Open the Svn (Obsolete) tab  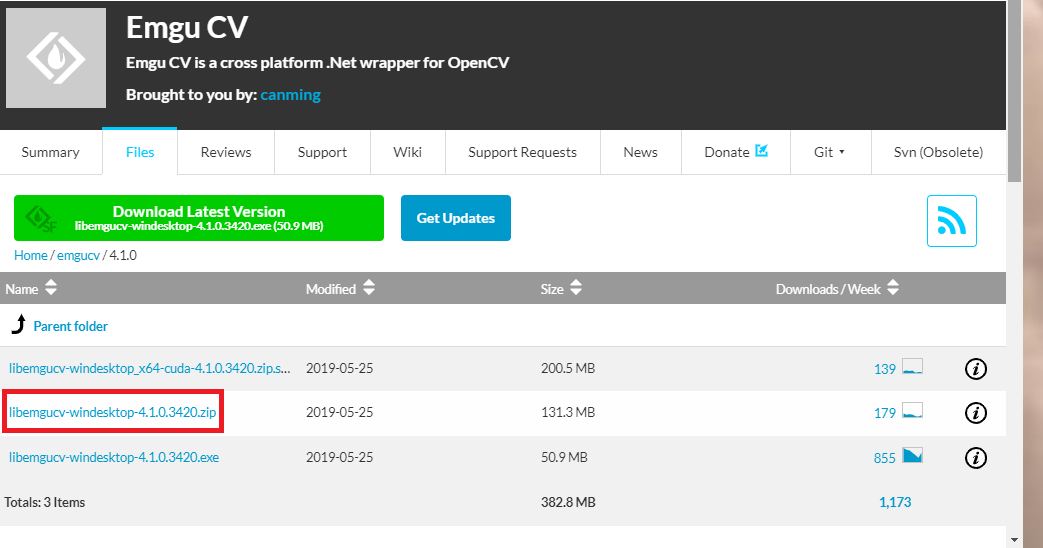pos(939,152)
